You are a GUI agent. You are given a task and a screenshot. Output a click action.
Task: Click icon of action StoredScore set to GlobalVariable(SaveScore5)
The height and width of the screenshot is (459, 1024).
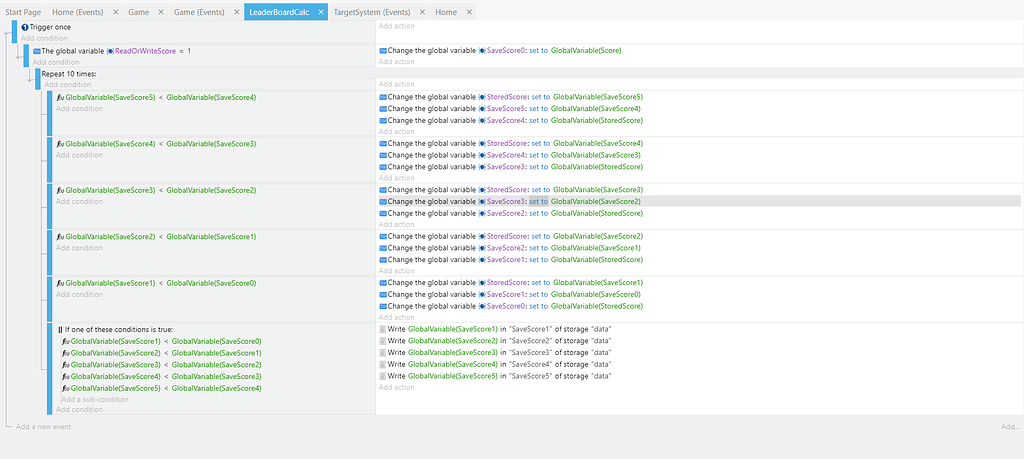(x=383, y=97)
